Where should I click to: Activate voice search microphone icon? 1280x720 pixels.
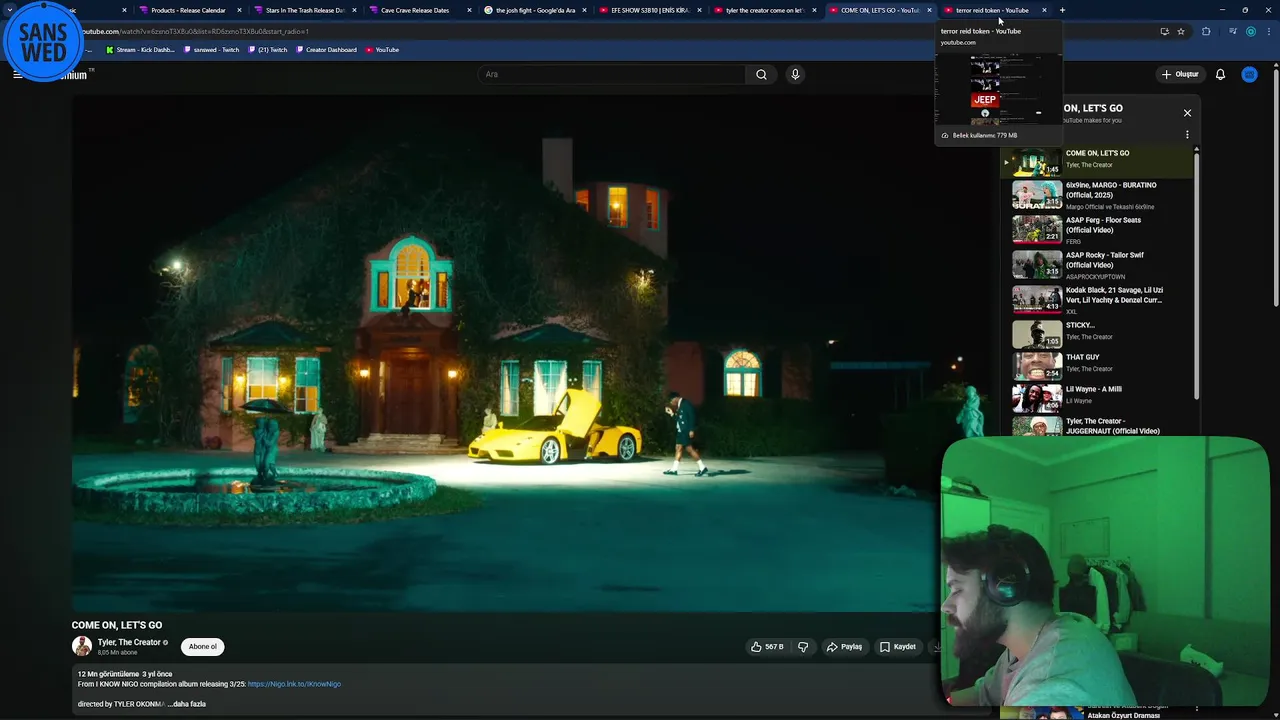[795, 74]
